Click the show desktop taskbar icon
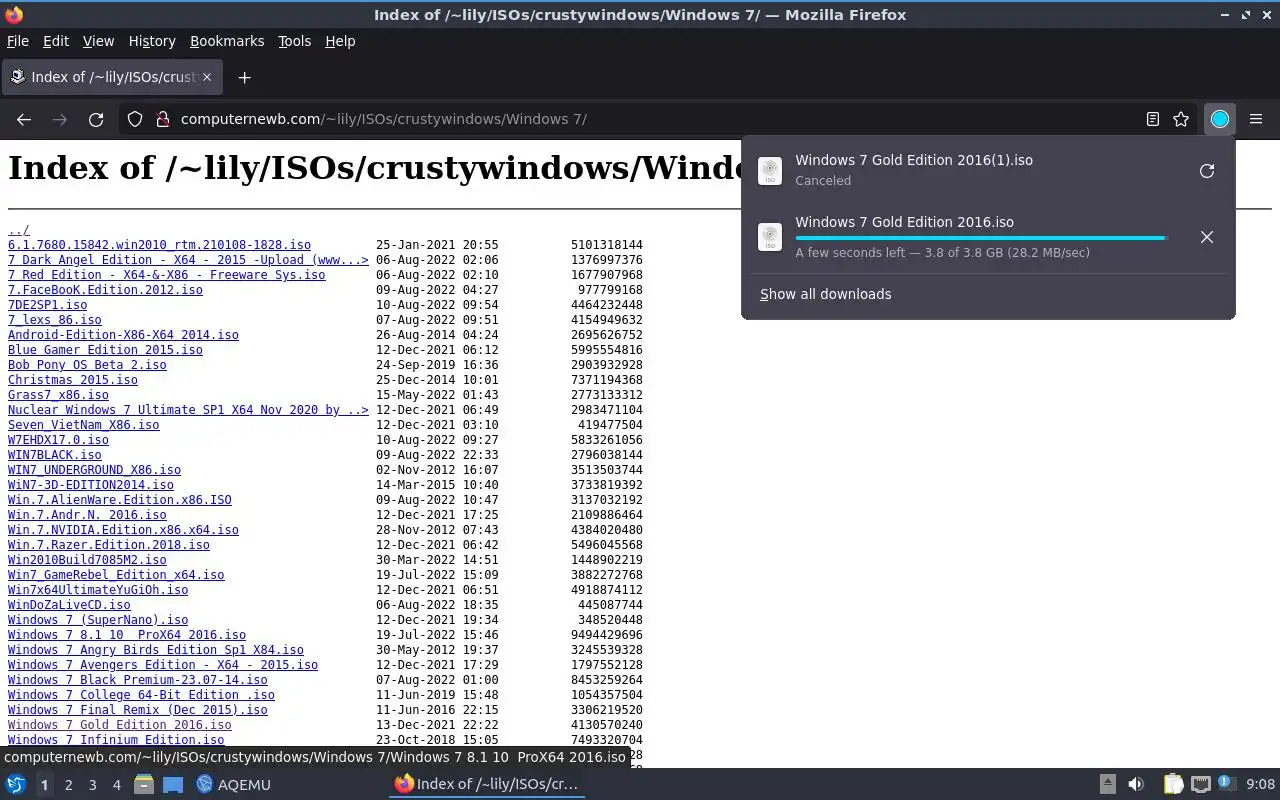 [x=173, y=785]
